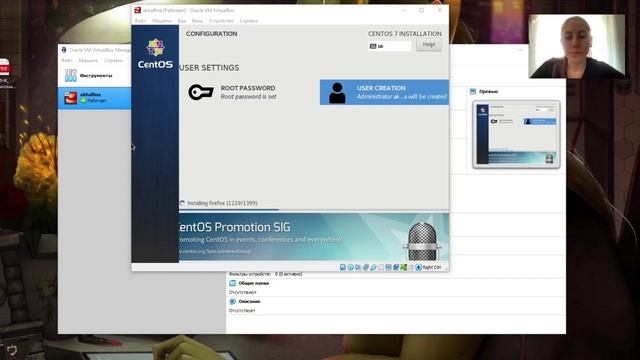Click webcam video overlay thumbnail
The image size is (640, 360).
point(576,46)
